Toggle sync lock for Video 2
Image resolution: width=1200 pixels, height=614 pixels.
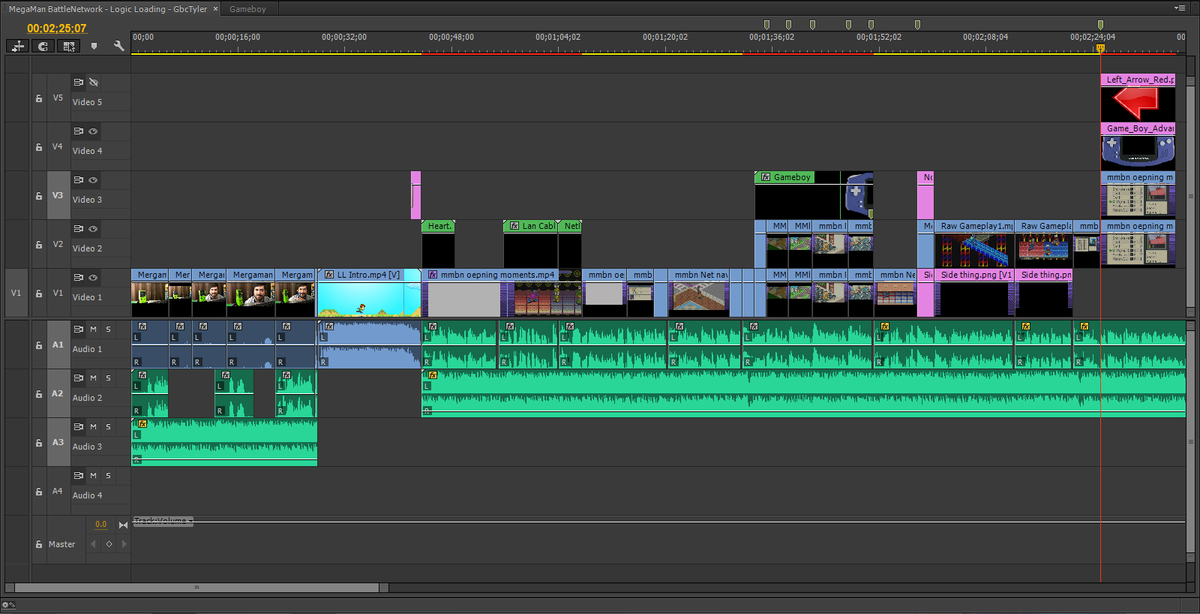(78, 229)
